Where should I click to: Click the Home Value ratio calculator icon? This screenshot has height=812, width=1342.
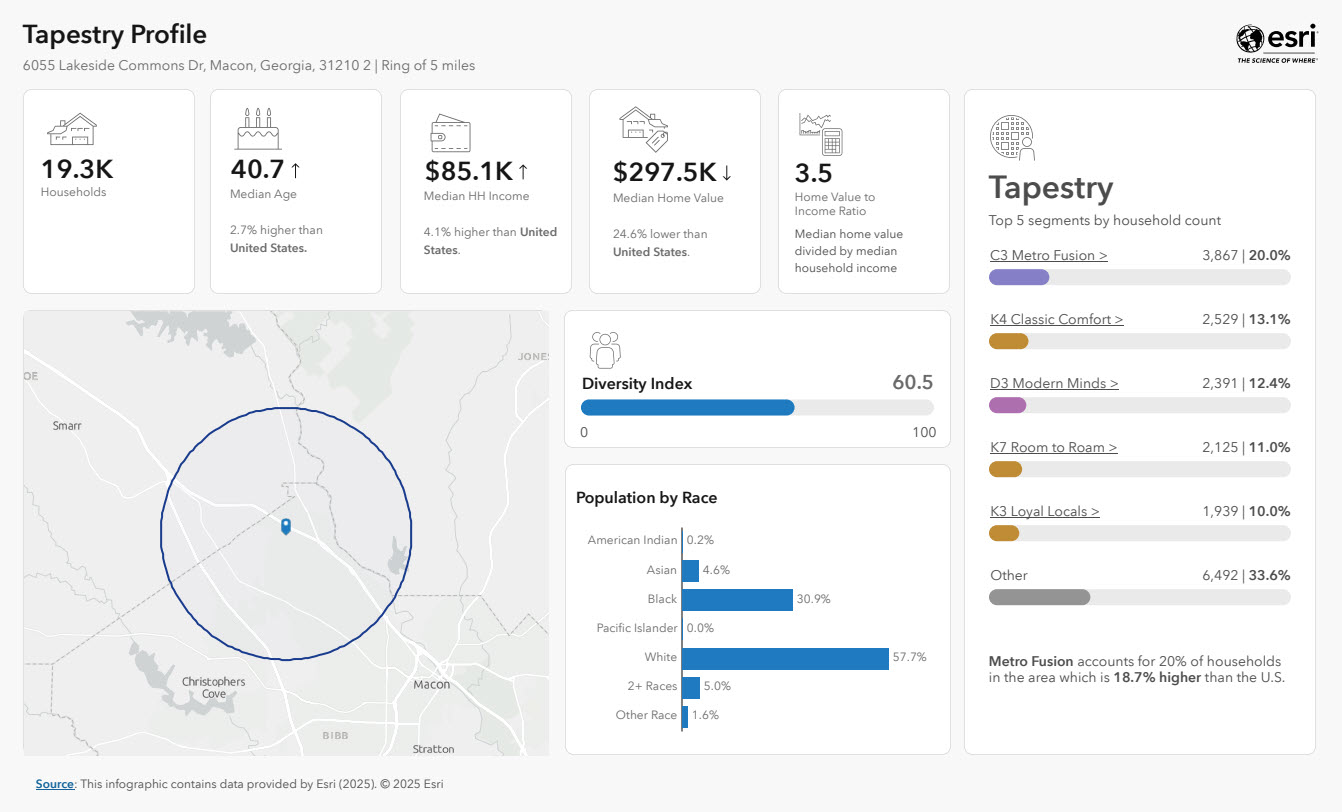[821, 133]
